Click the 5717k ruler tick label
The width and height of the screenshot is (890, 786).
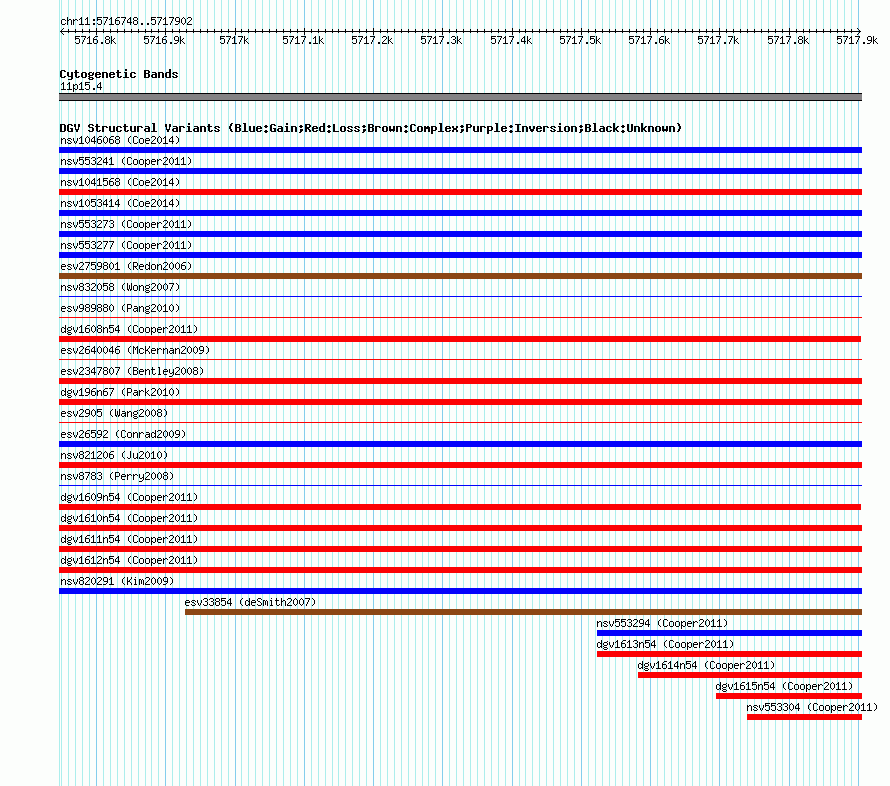coord(234,40)
